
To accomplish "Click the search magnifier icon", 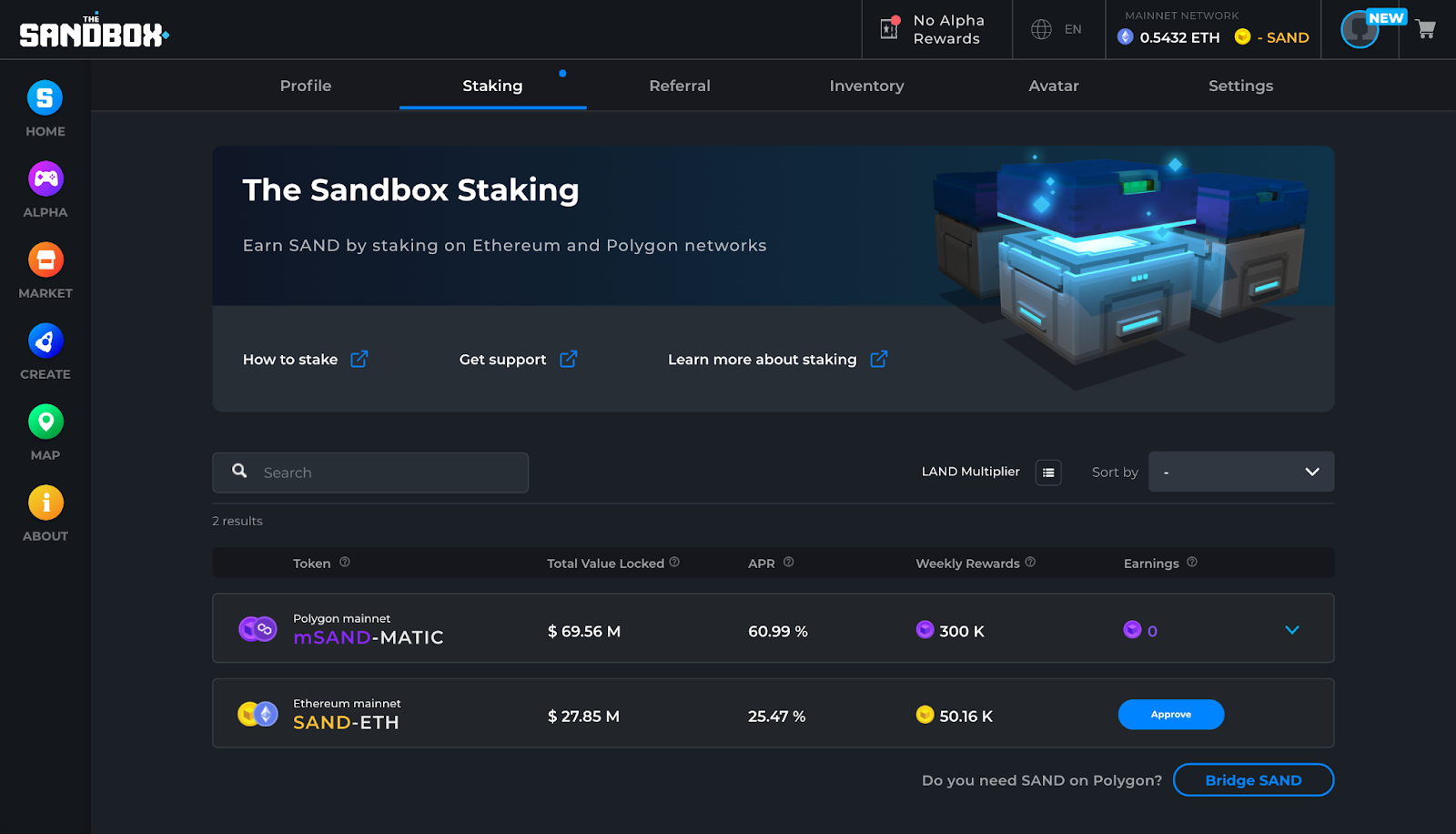I will (239, 471).
